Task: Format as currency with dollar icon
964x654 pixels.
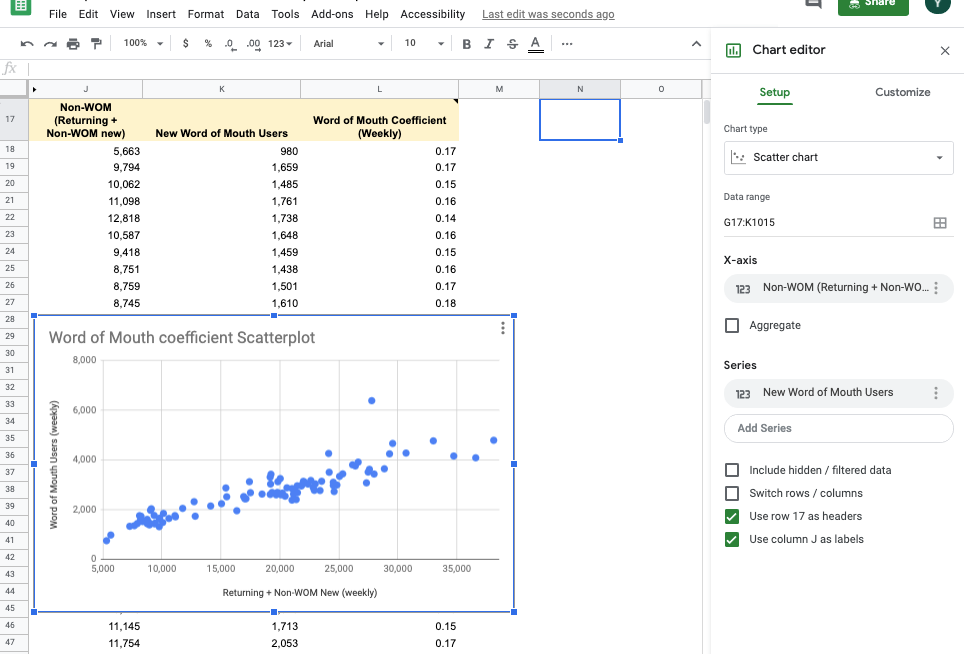Action: [186, 44]
